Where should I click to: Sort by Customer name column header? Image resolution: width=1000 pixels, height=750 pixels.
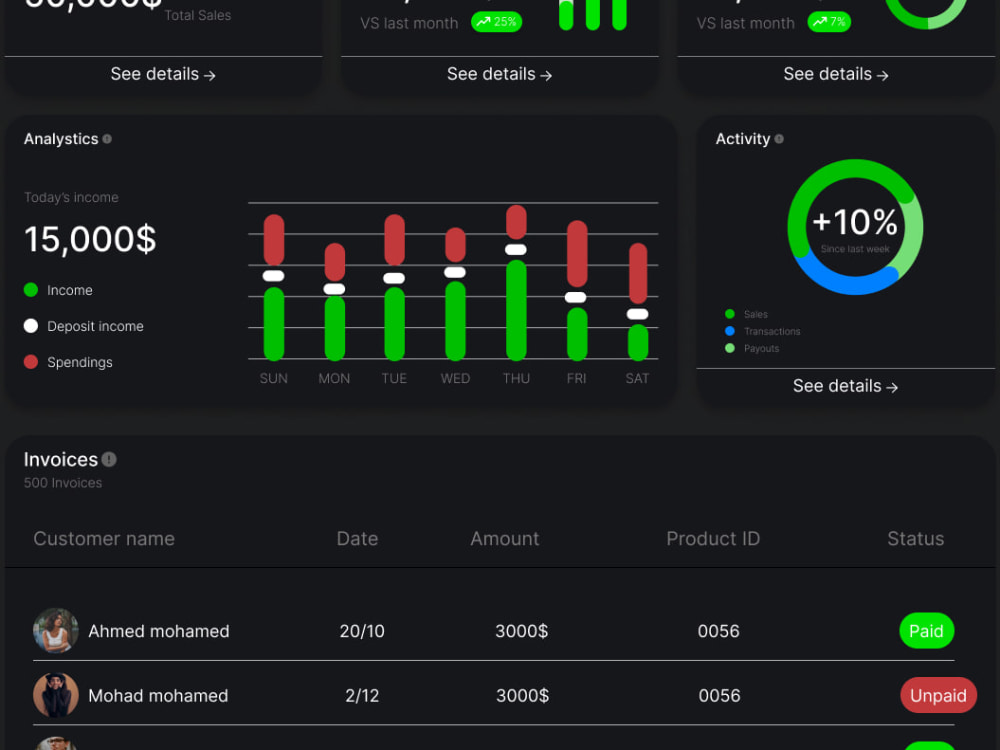click(x=104, y=539)
